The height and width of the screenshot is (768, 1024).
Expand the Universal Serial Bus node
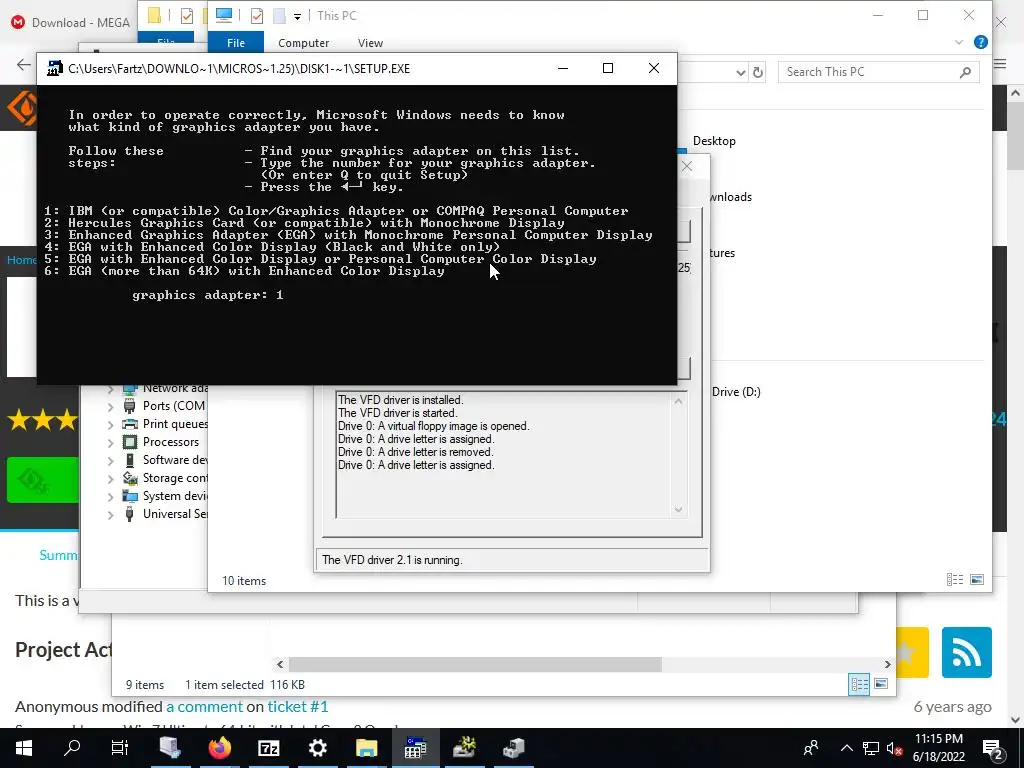pyautogui.click(x=110, y=515)
